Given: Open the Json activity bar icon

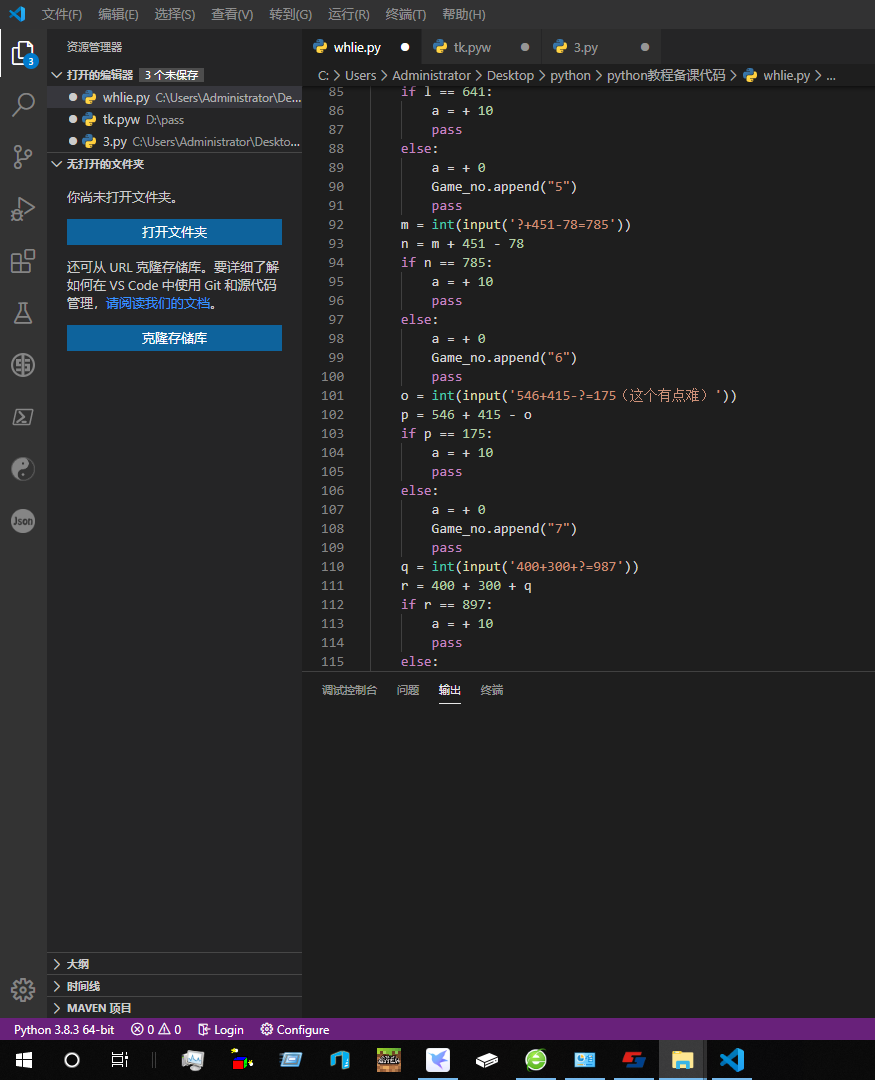Looking at the screenshot, I should [23, 521].
